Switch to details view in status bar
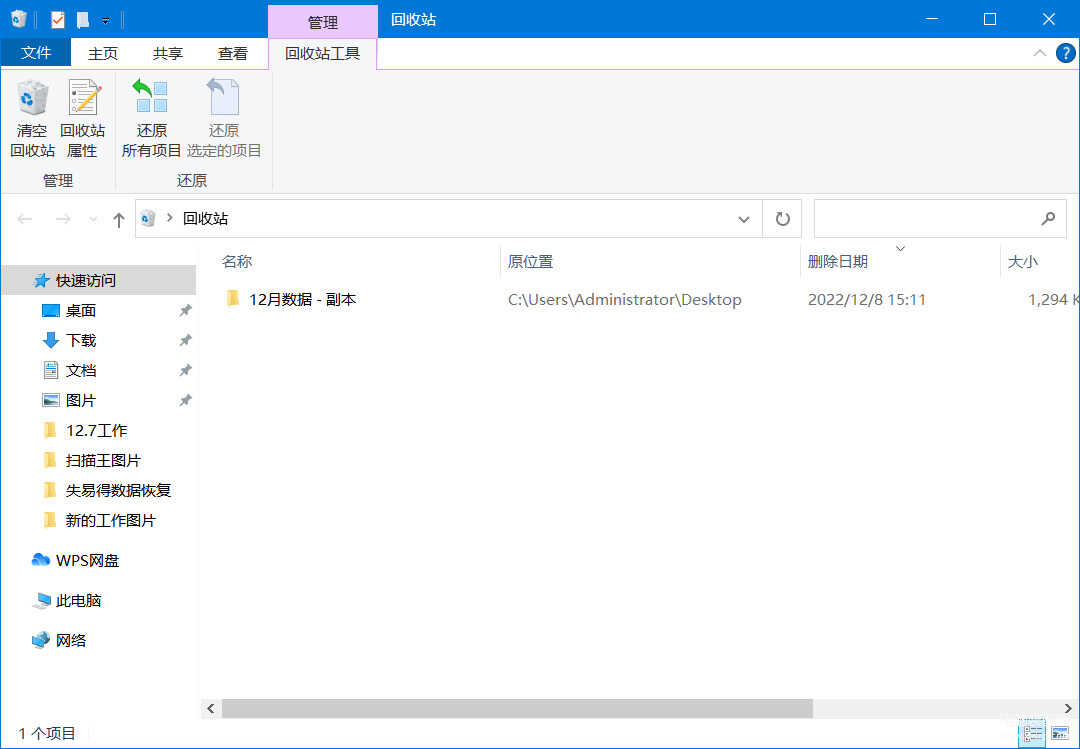This screenshot has width=1080, height=749. click(1032, 734)
